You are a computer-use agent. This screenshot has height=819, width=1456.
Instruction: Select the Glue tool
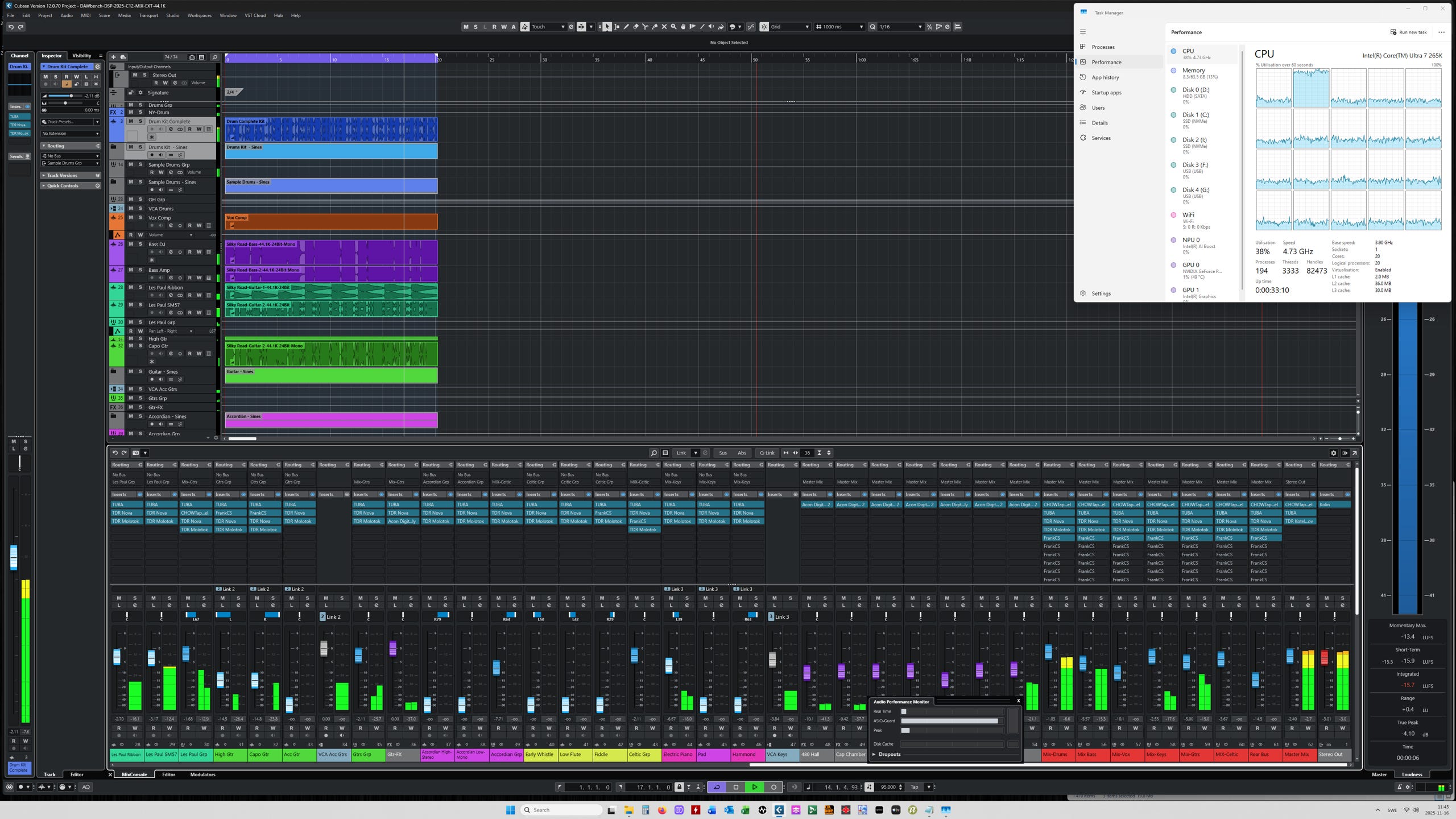click(655, 27)
